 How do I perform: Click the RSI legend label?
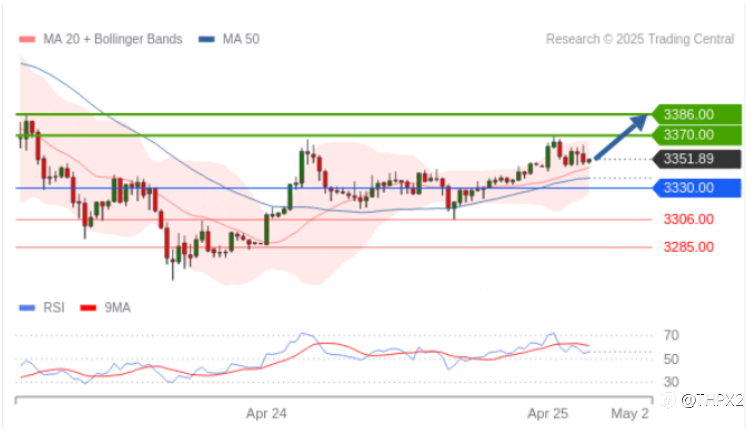coord(54,307)
